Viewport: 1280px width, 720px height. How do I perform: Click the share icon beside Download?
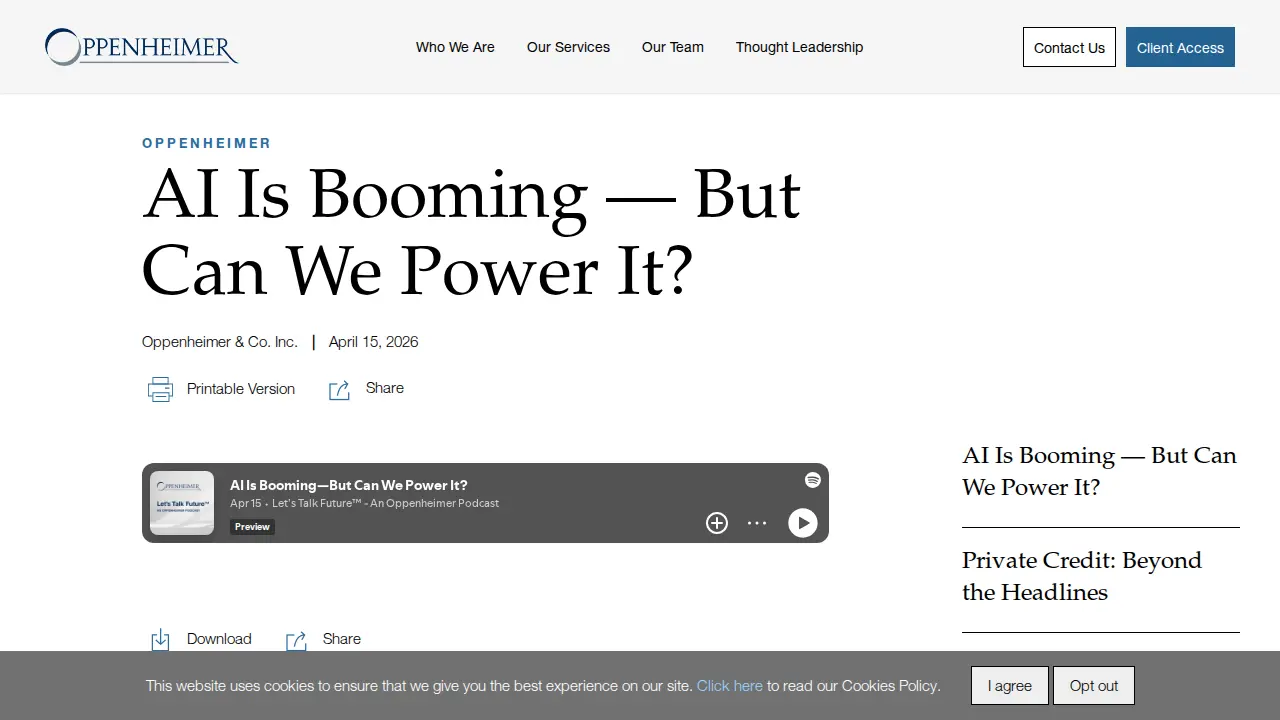click(296, 640)
